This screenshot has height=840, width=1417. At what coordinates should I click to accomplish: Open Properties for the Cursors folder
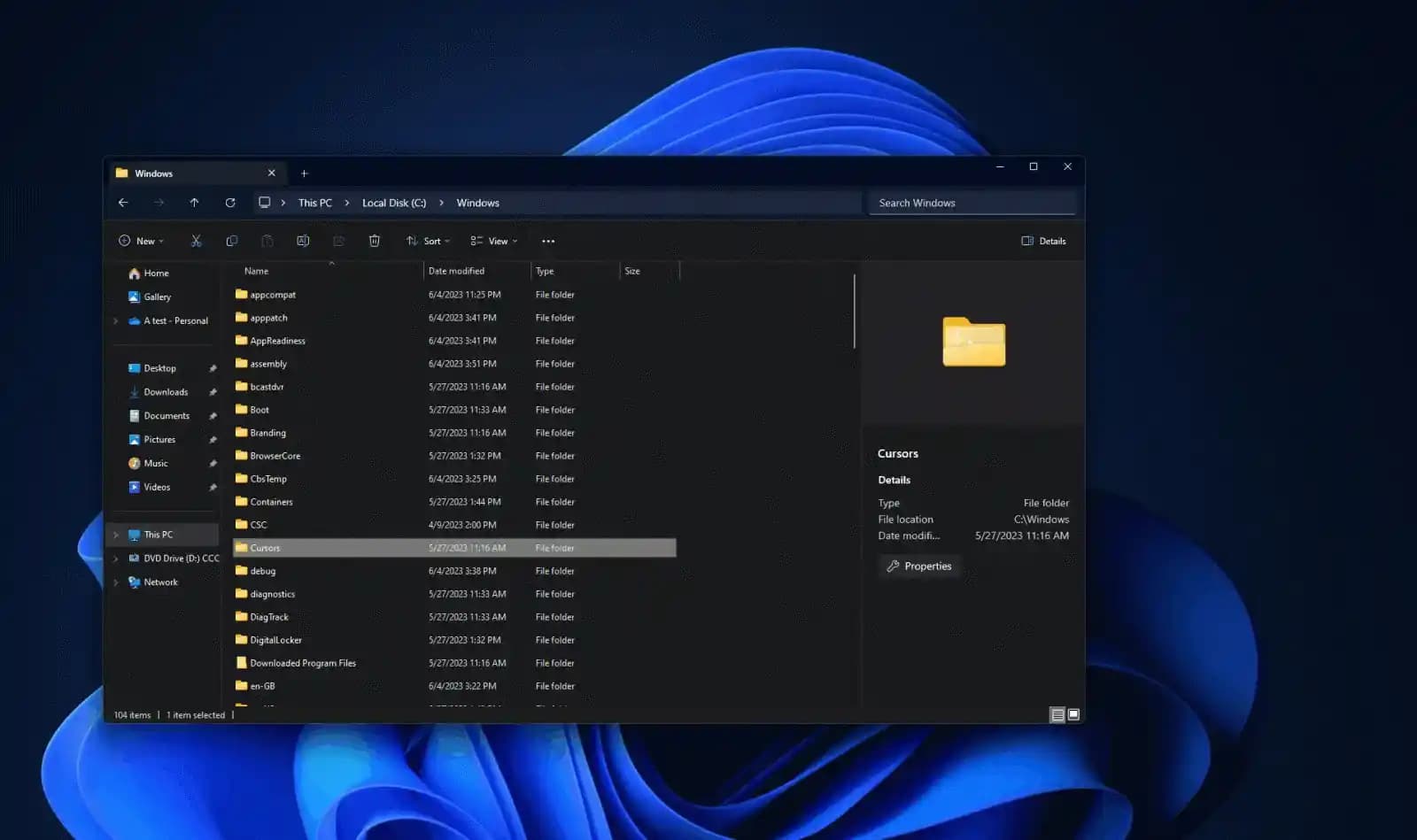(x=919, y=566)
